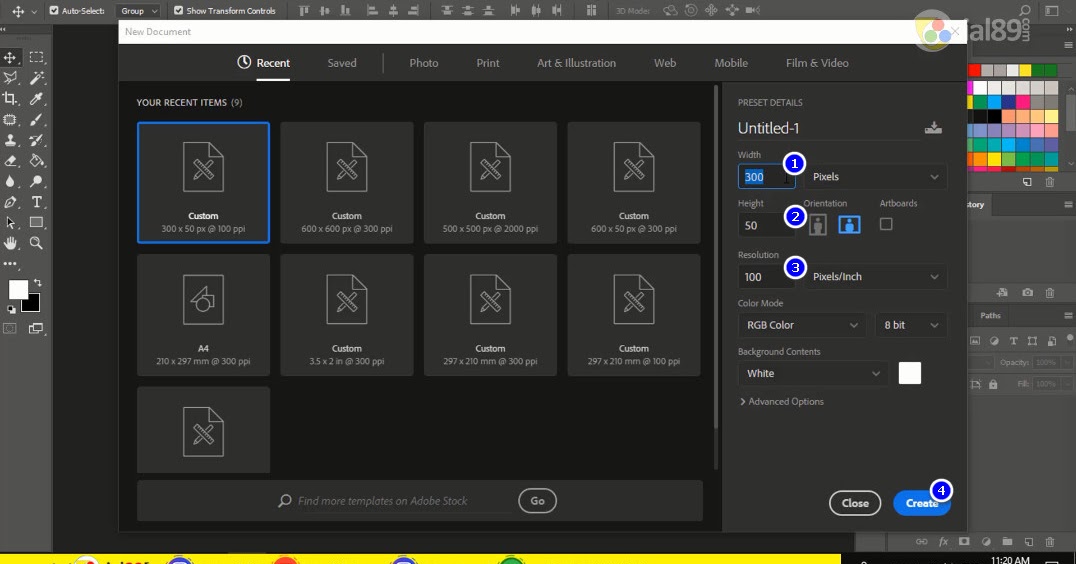The image size is (1076, 564).
Task: Open the Edit Toolbar three-dots menu
Action: [x=10, y=263]
